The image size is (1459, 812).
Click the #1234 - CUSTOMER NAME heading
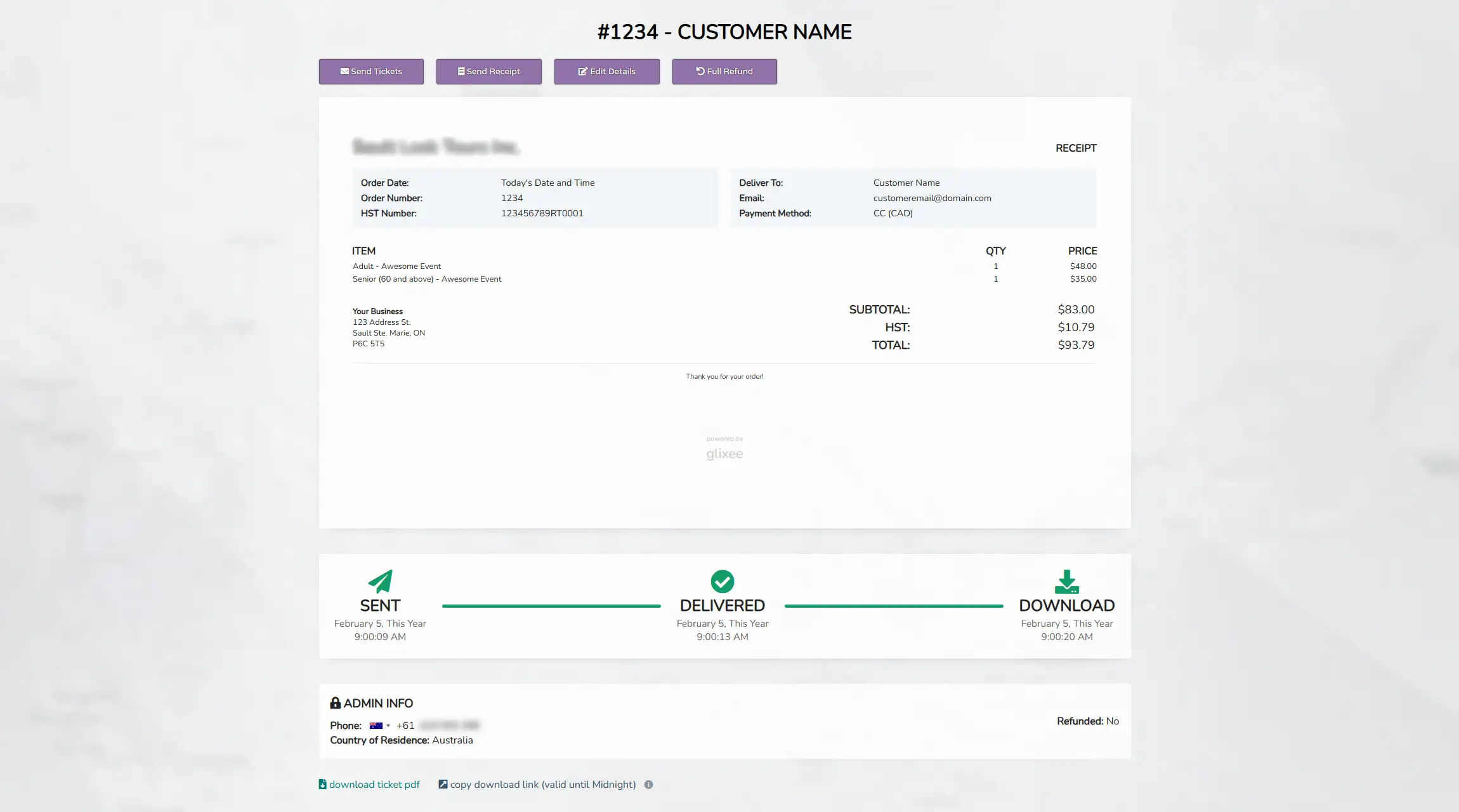724,32
